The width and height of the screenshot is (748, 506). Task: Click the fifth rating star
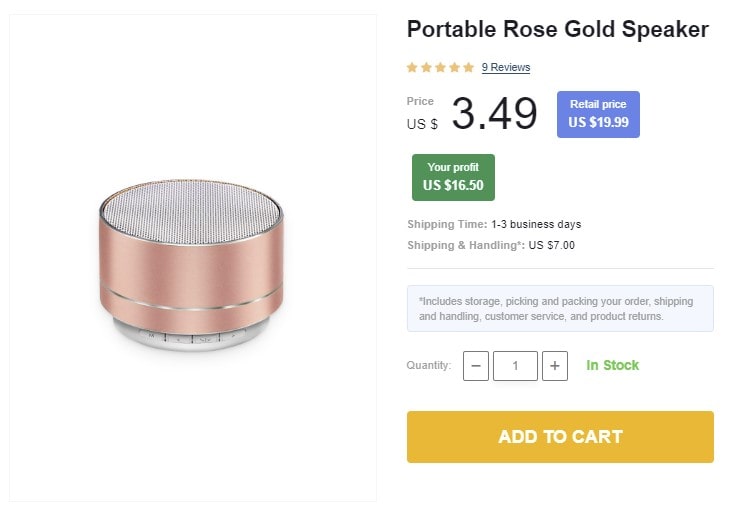468,68
